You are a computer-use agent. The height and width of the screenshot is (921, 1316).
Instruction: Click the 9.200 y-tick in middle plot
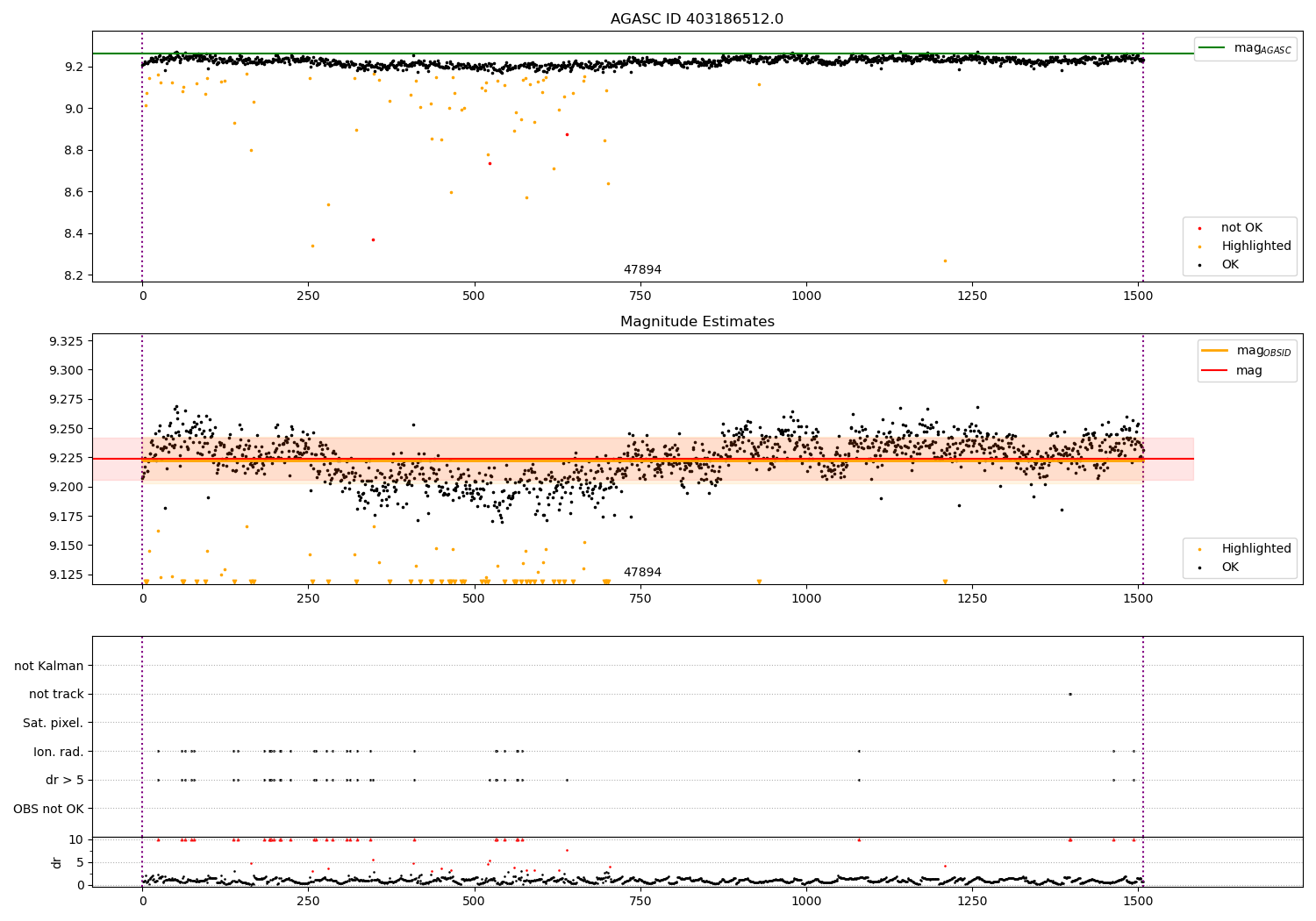pyautogui.click(x=66, y=487)
